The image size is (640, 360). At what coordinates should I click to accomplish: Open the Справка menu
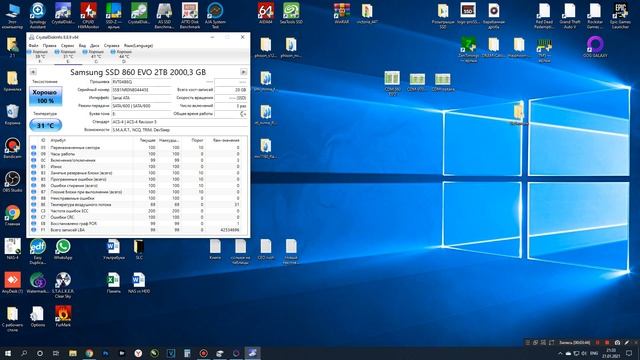(111, 46)
